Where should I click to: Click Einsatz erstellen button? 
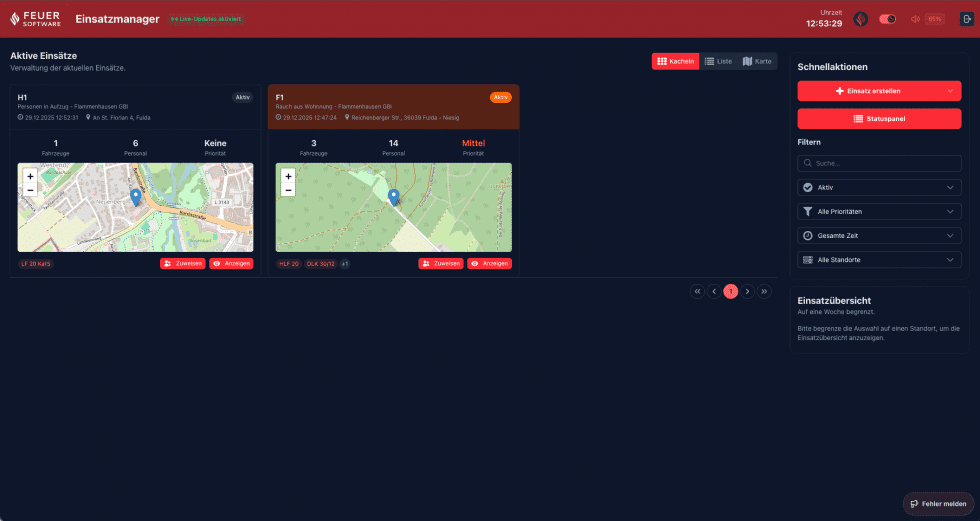[x=869, y=91]
